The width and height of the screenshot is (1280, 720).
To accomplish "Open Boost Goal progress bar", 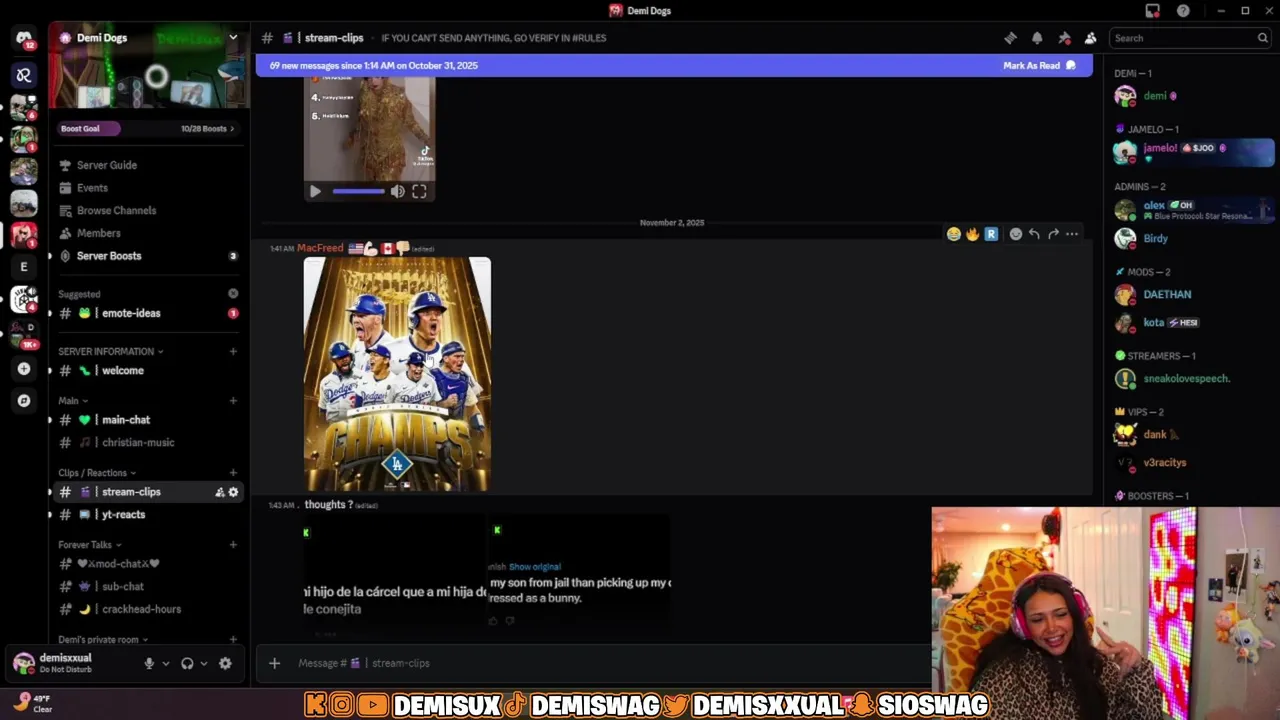I will (x=148, y=128).
